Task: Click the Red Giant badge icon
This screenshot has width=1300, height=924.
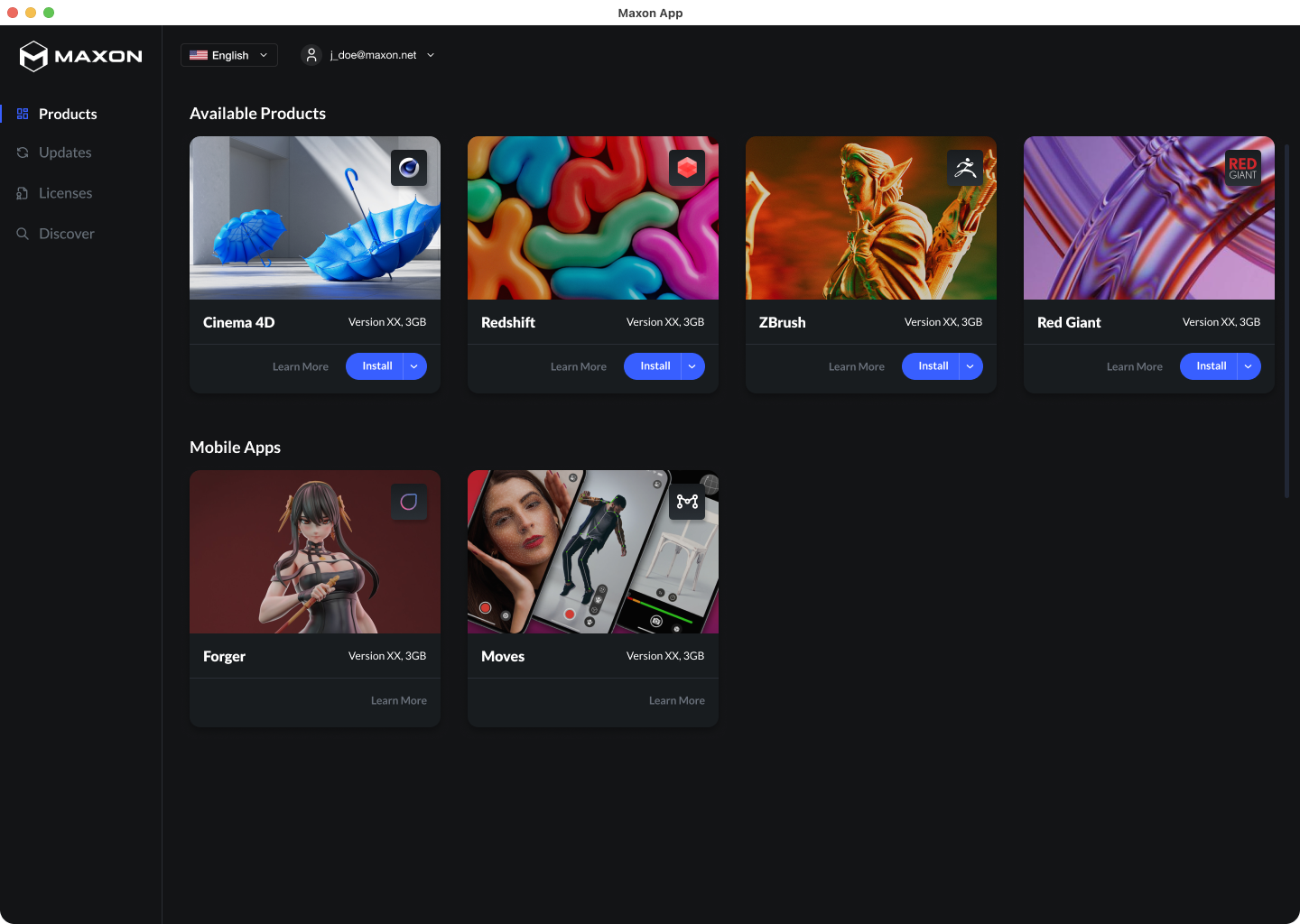Action: pos(1243,168)
